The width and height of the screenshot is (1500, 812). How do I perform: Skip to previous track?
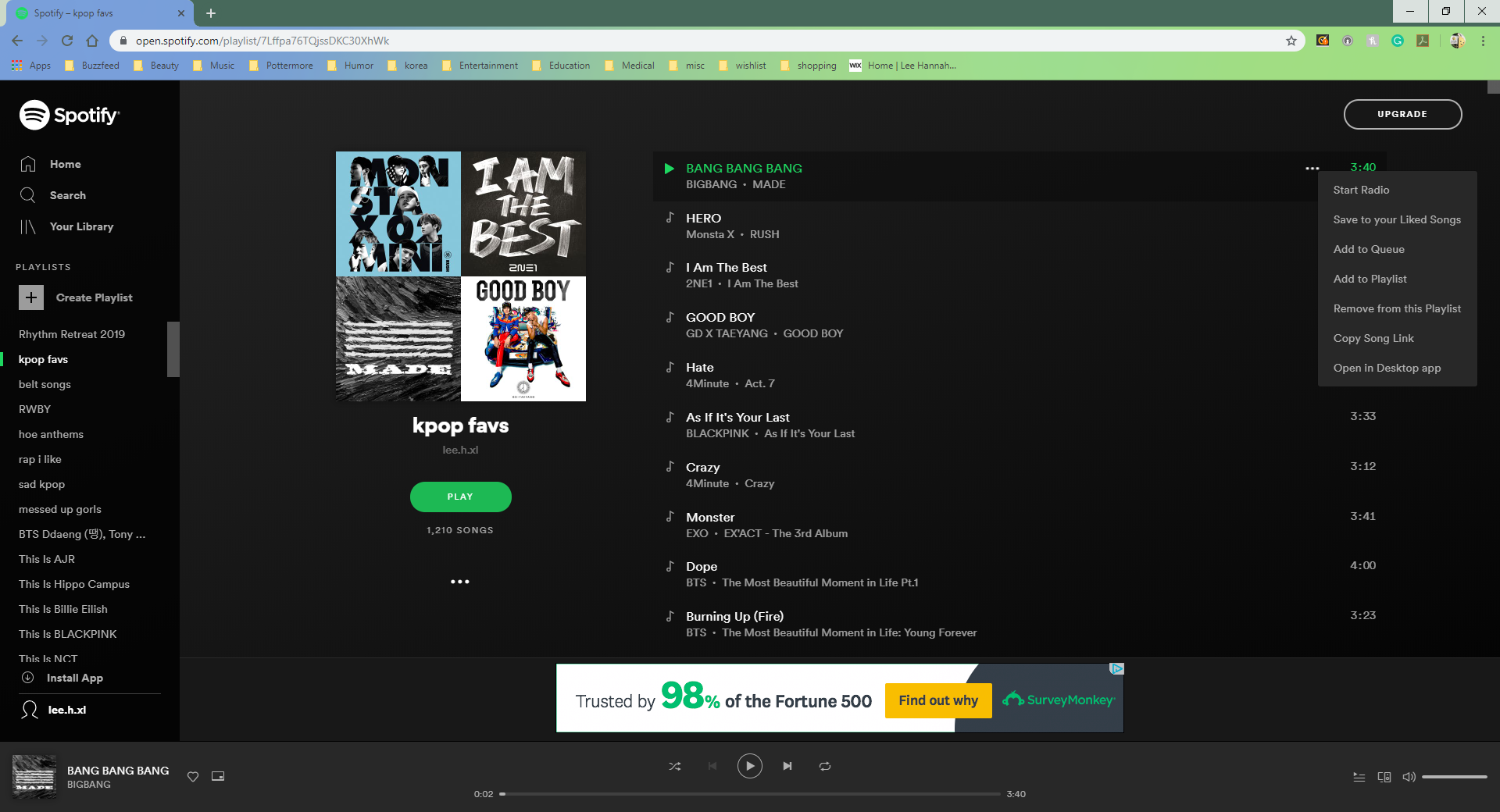(712, 766)
